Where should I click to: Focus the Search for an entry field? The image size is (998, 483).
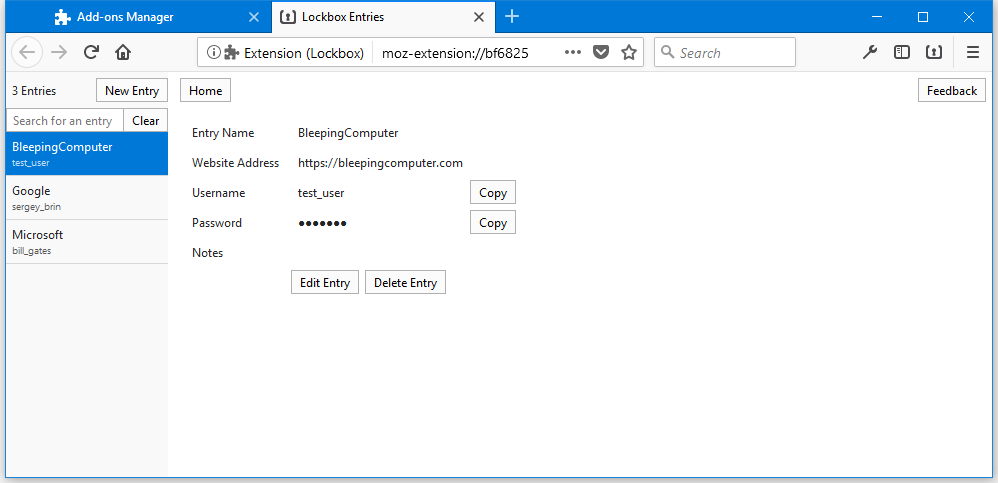pyautogui.click(x=64, y=120)
